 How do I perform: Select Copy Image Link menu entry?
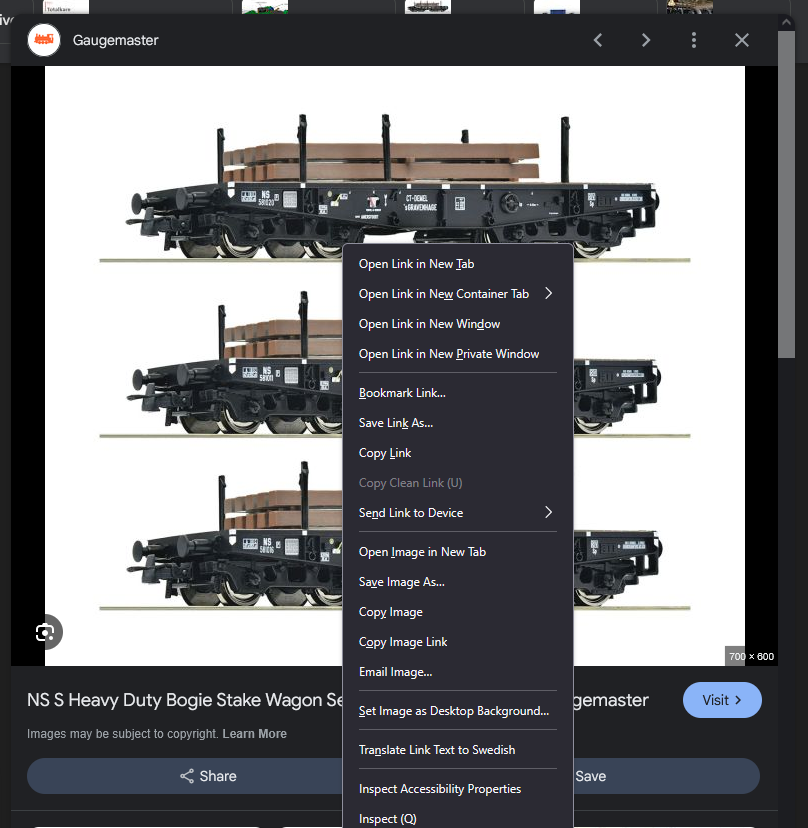[403, 642]
